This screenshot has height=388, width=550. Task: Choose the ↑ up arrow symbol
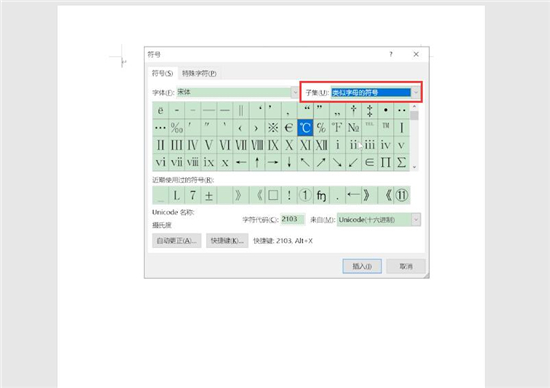tap(257, 162)
